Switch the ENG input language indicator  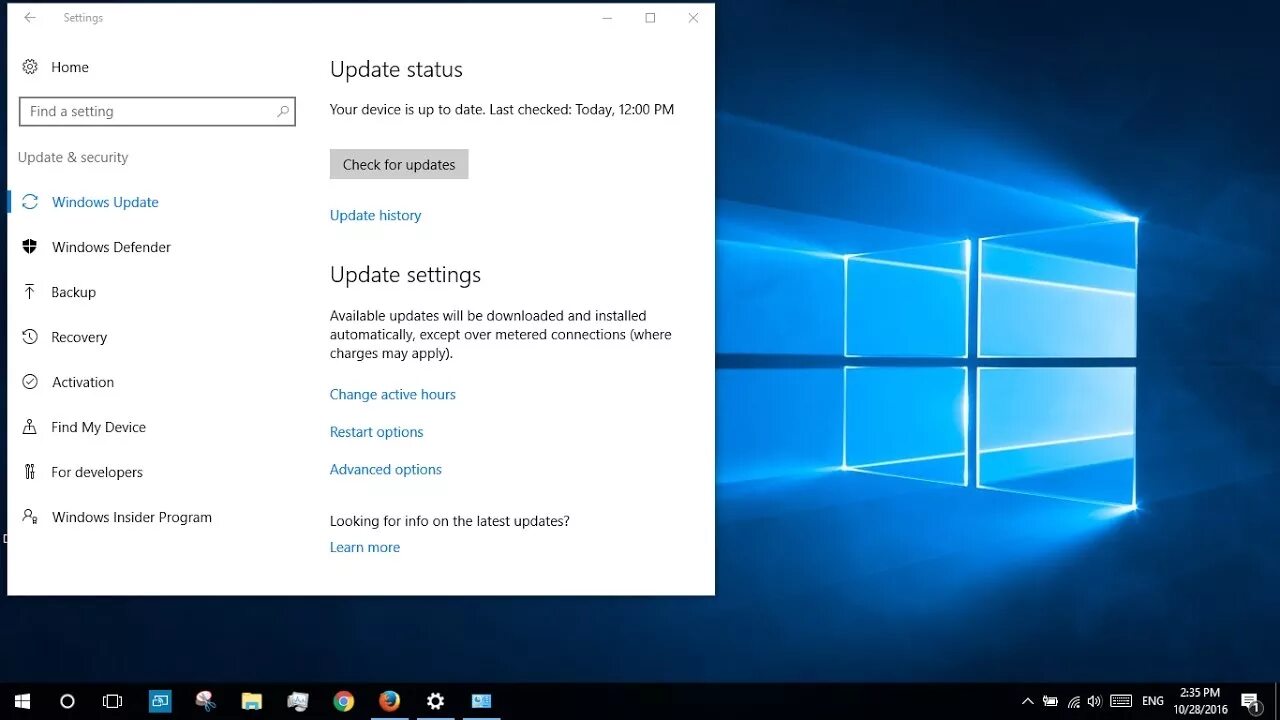(1153, 701)
